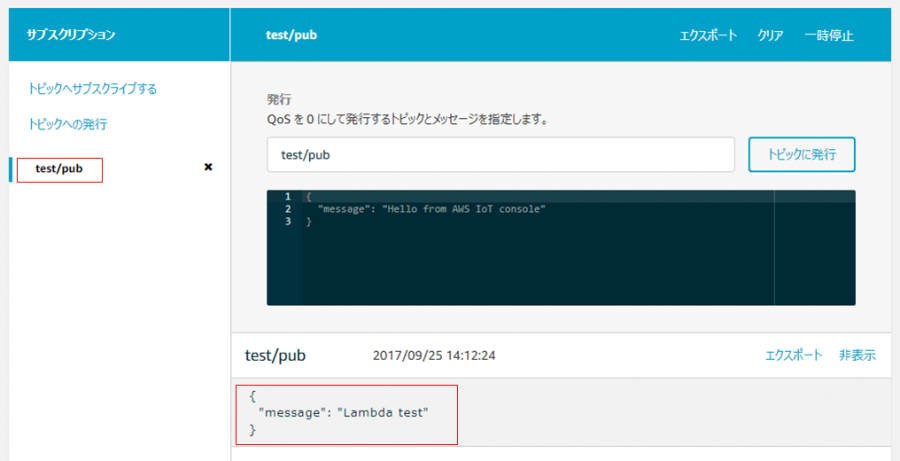Pause the subscription with 一時停止
This screenshot has height=461, width=900.
[829, 36]
